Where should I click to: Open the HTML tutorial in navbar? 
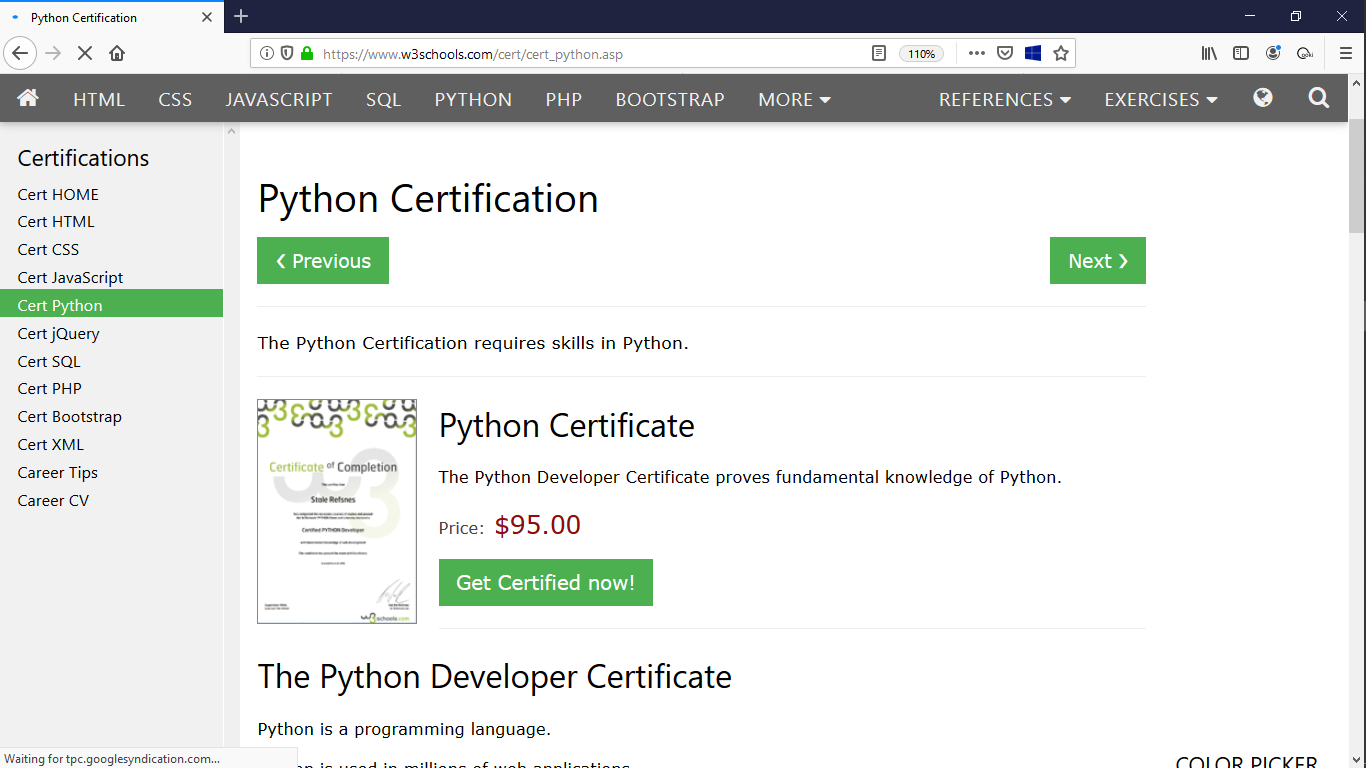99,99
